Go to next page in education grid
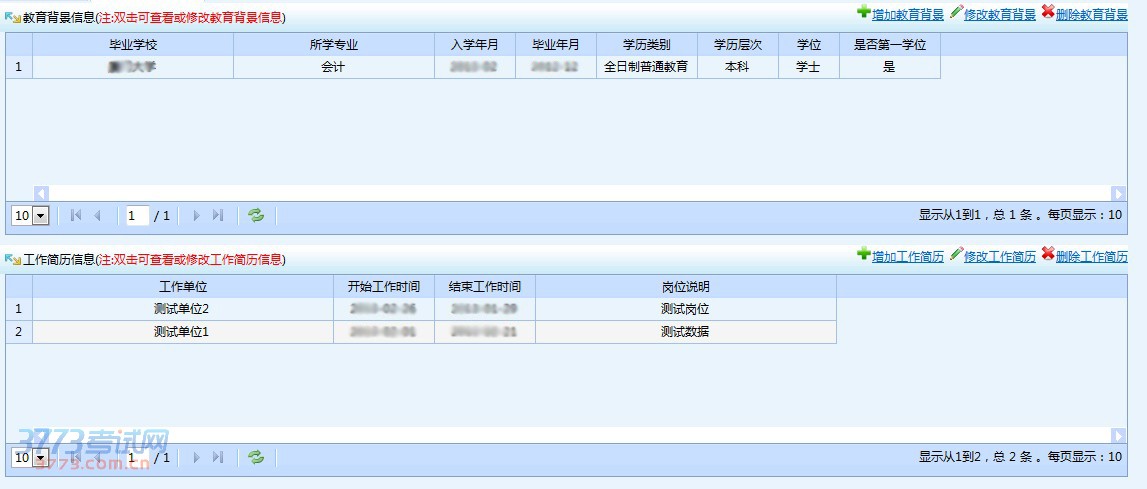 196,215
